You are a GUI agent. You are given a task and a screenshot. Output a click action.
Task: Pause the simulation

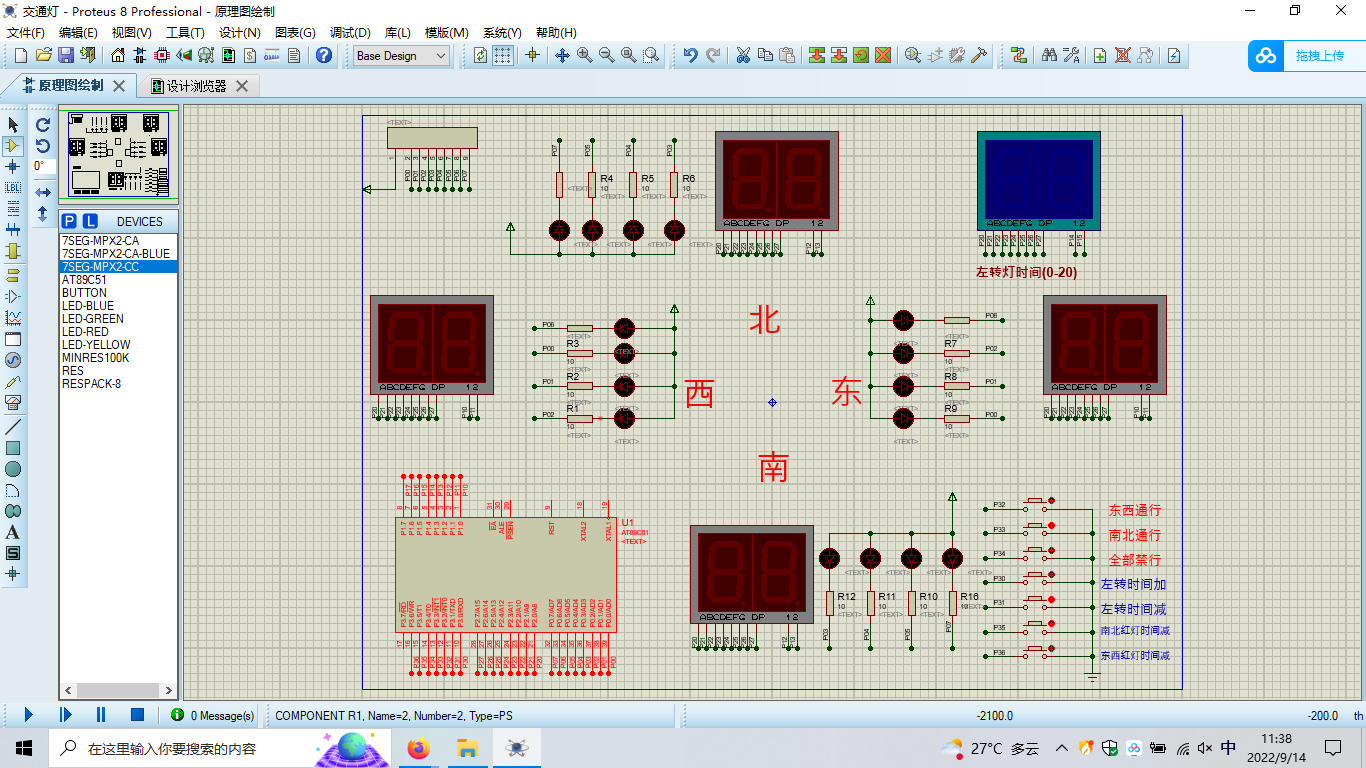click(101, 715)
